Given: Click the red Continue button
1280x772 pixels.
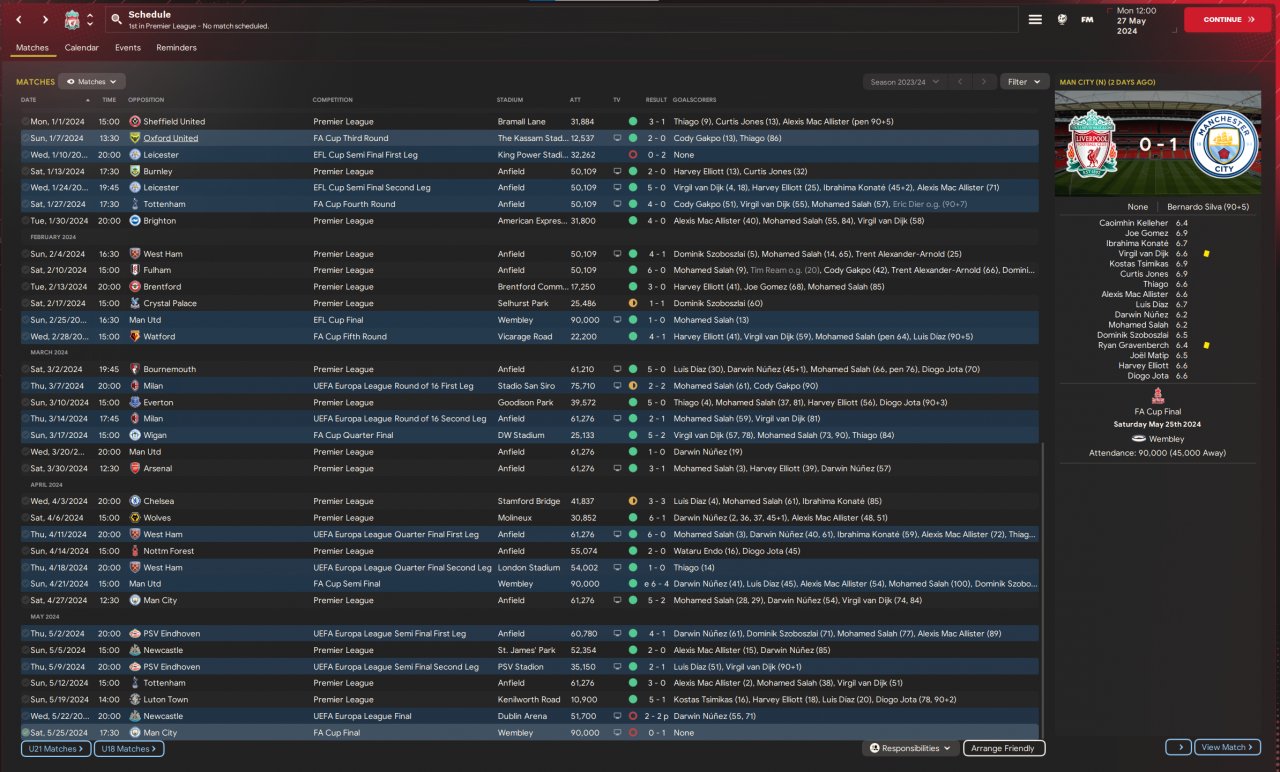Looking at the screenshot, I should [1228, 19].
